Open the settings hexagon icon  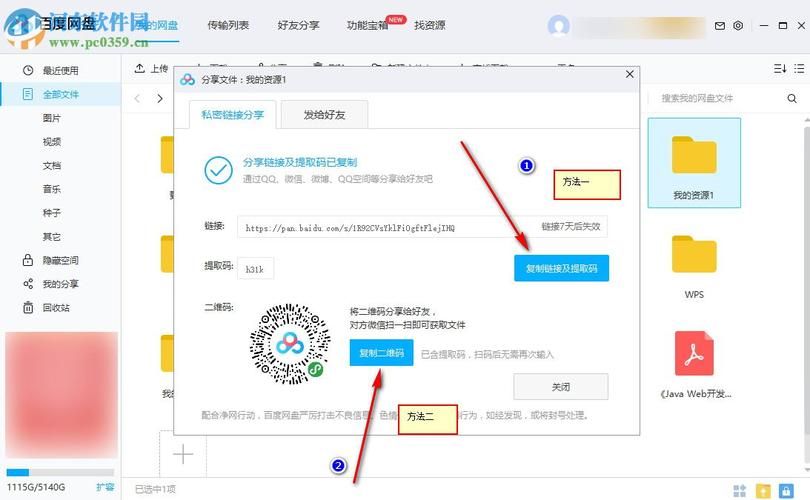click(x=738, y=25)
